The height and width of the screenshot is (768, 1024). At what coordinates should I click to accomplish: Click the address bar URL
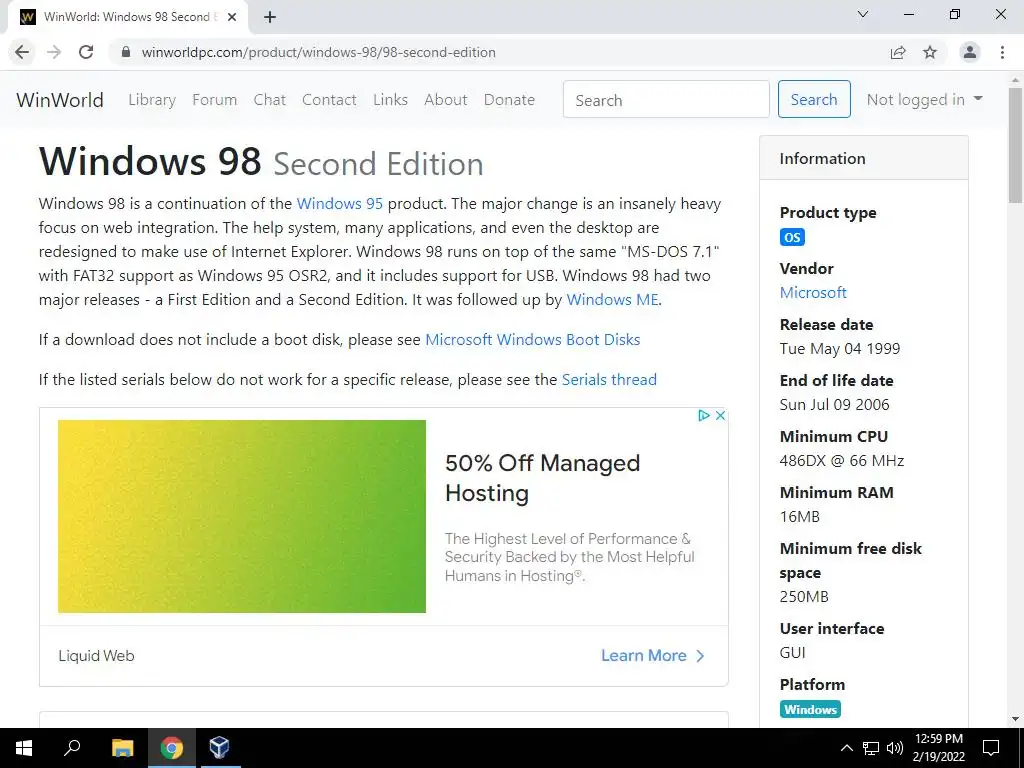click(319, 52)
